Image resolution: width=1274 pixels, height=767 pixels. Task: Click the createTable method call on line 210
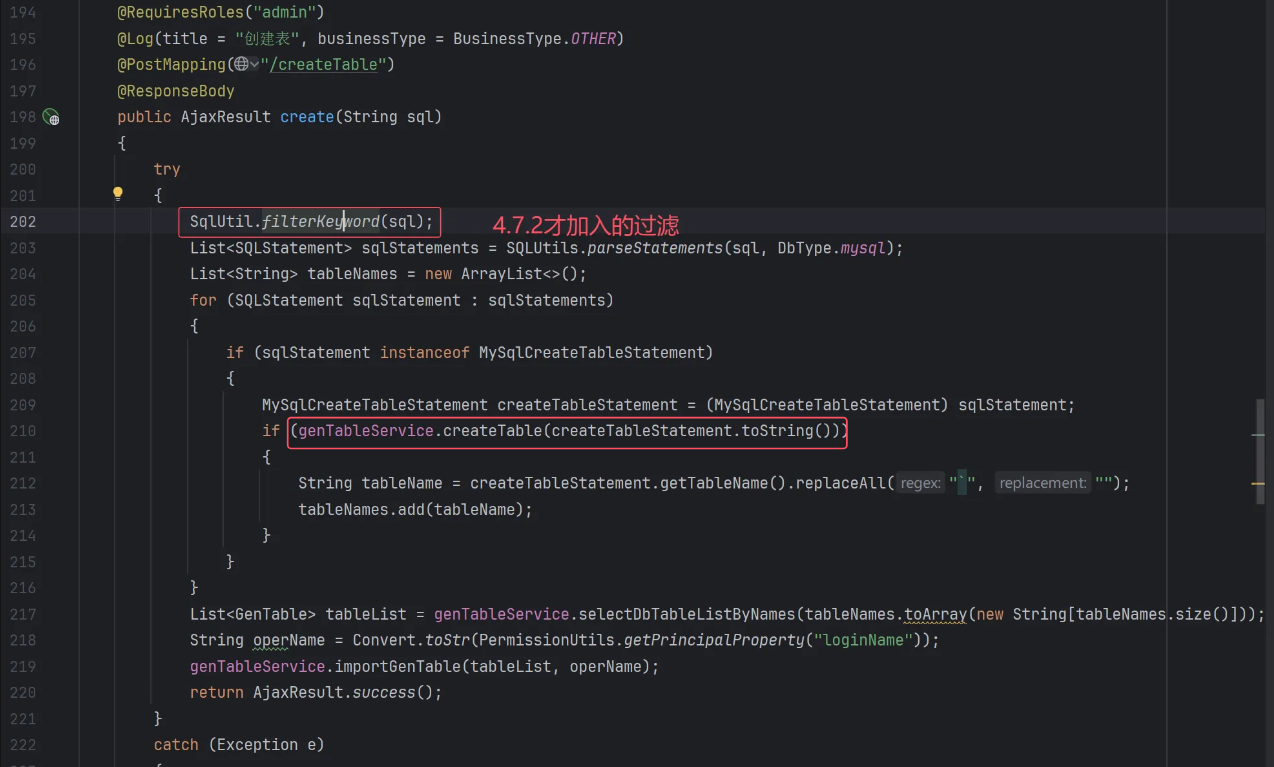(492, 431)
